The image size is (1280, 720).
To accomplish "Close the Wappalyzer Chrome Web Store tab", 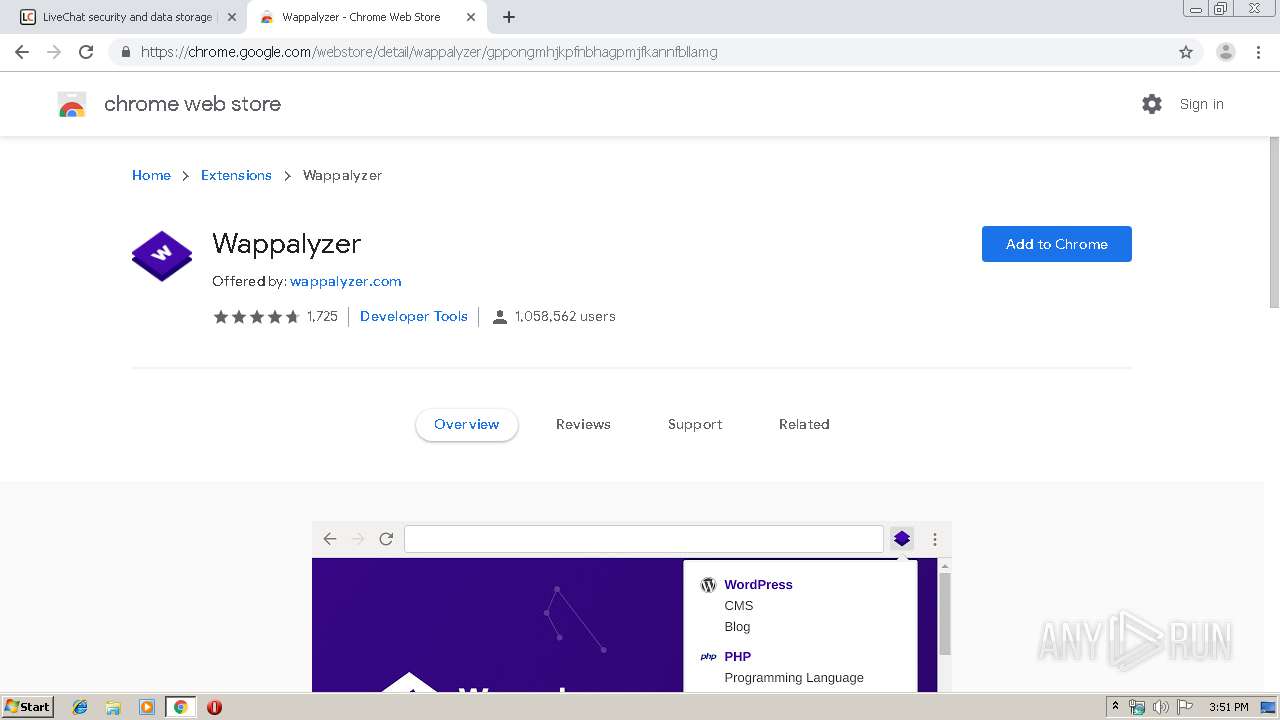I will click(471, 17).
